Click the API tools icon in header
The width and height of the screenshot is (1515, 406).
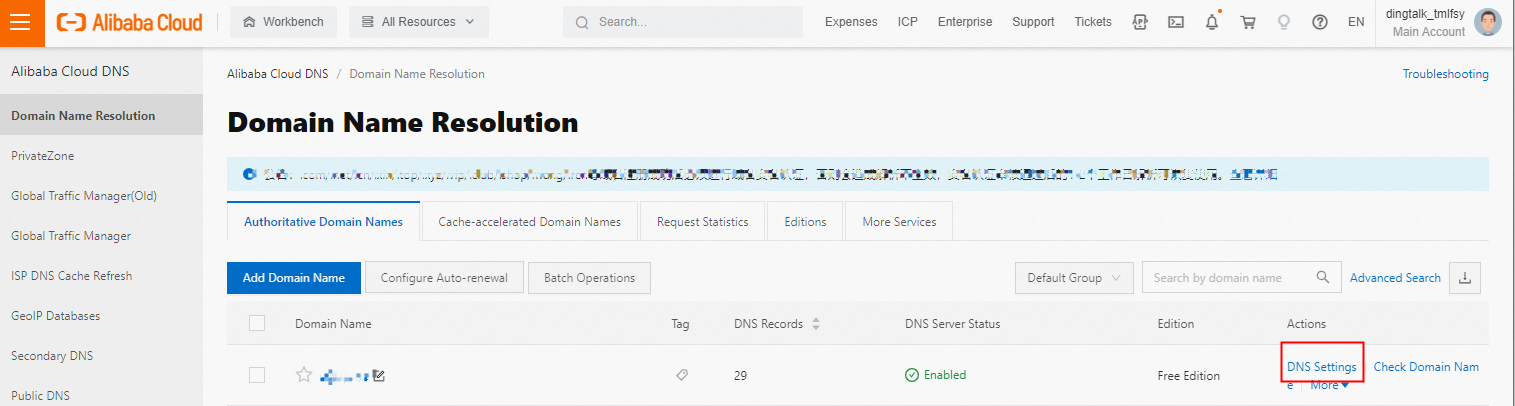tap(1140, 22)
